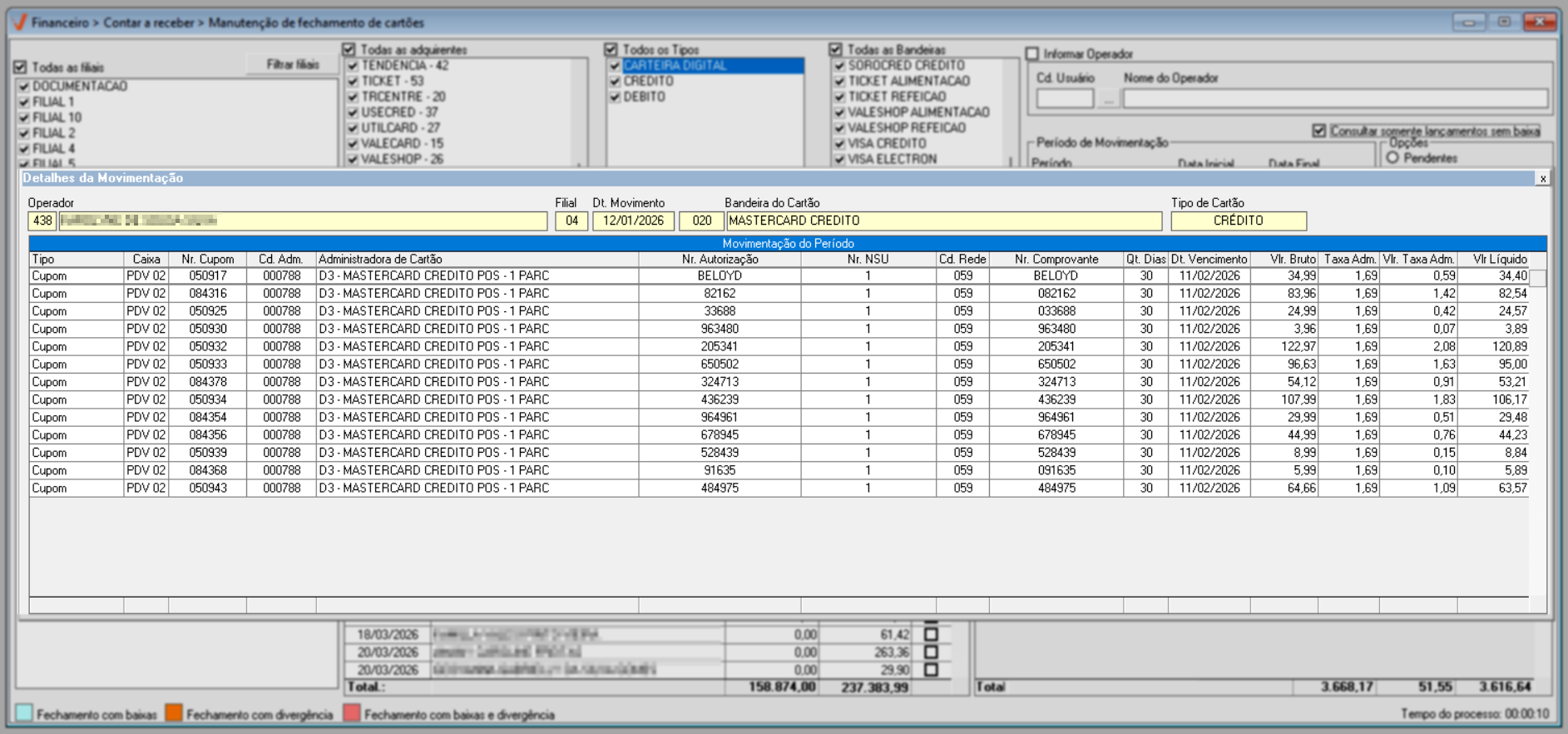Toggle VISA ELECTRON bandeira checkbox

coord(840,160)
